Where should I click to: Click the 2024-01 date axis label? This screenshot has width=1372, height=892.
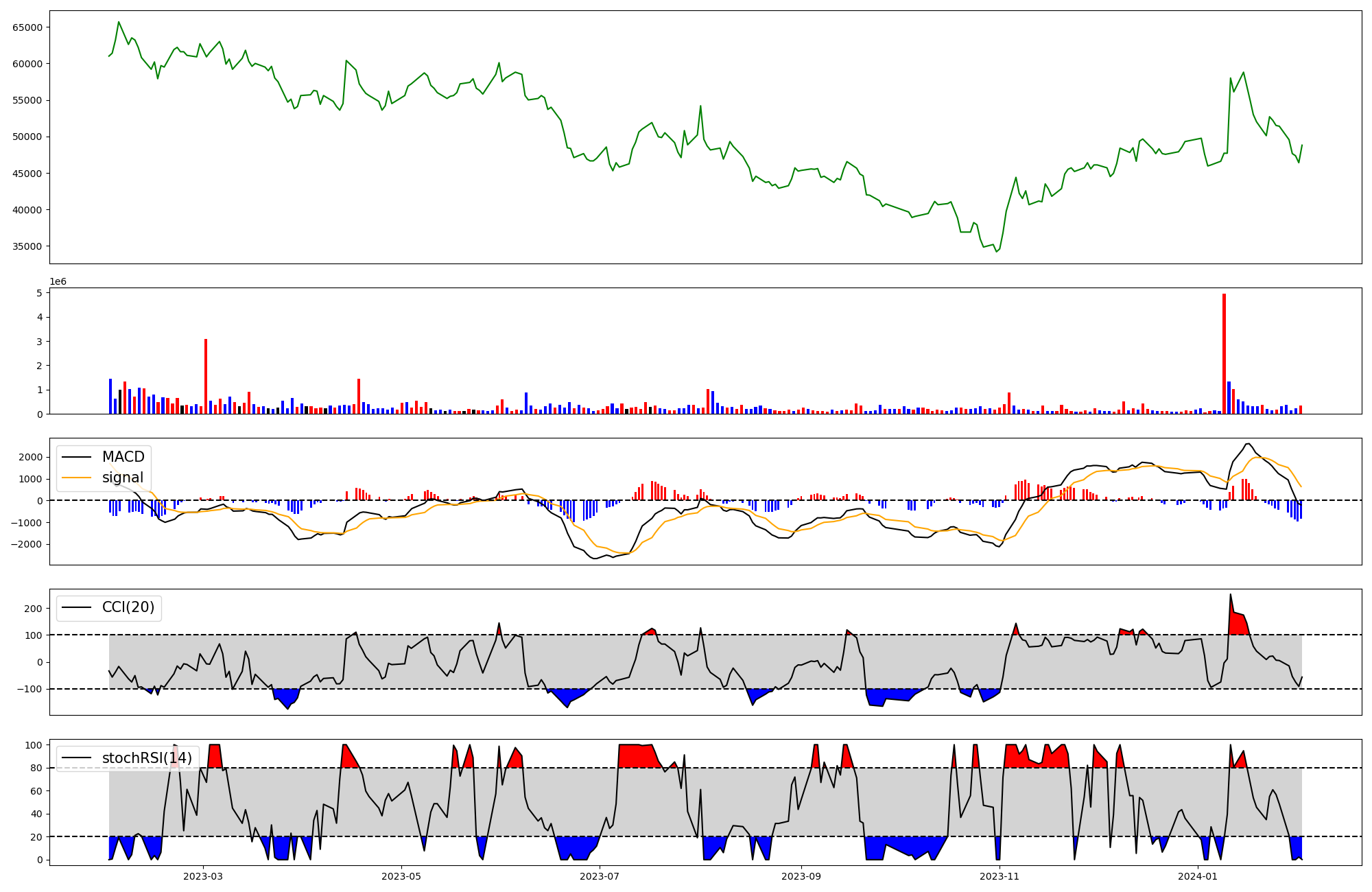pyautogui.click(x=1198, y=876)
